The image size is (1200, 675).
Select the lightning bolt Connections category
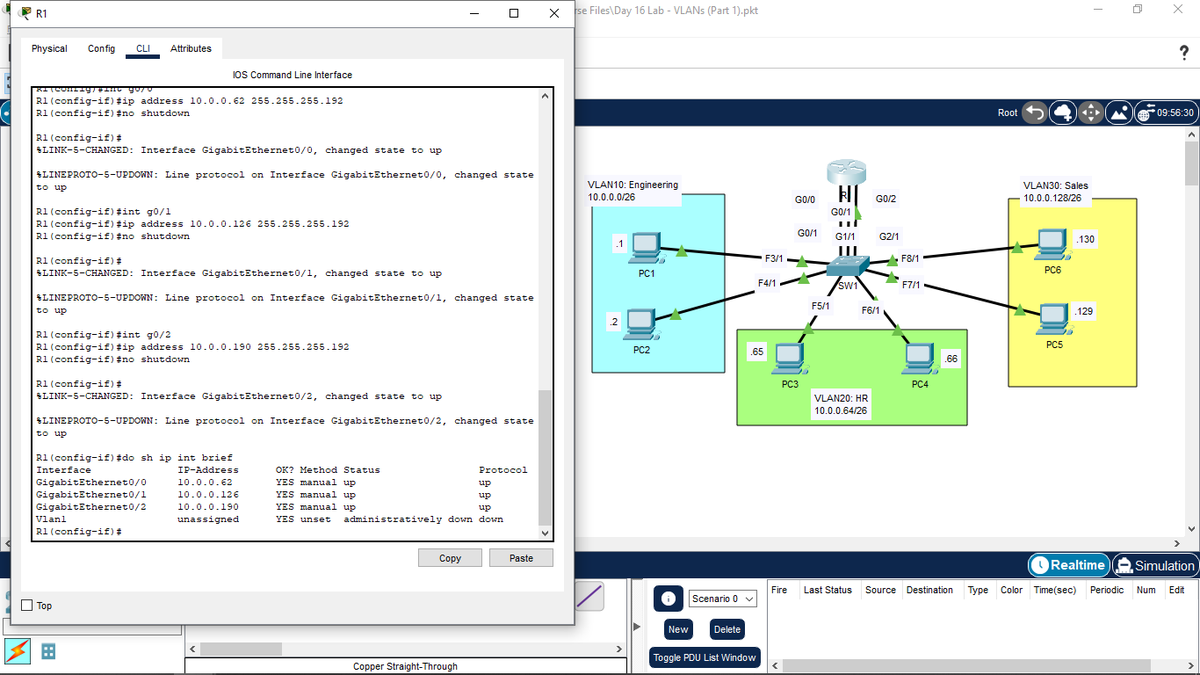tap(18, 651)
